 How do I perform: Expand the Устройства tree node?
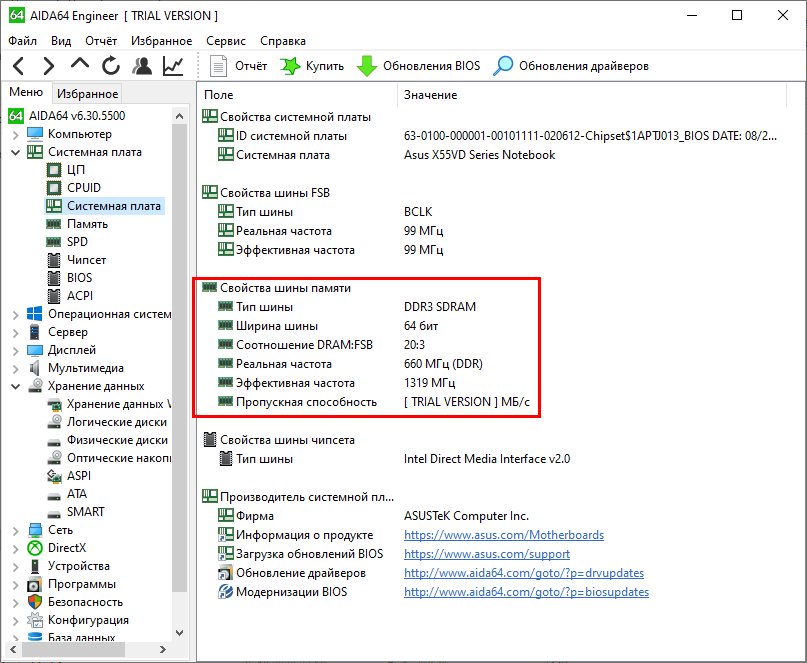[x=15, y=567]
